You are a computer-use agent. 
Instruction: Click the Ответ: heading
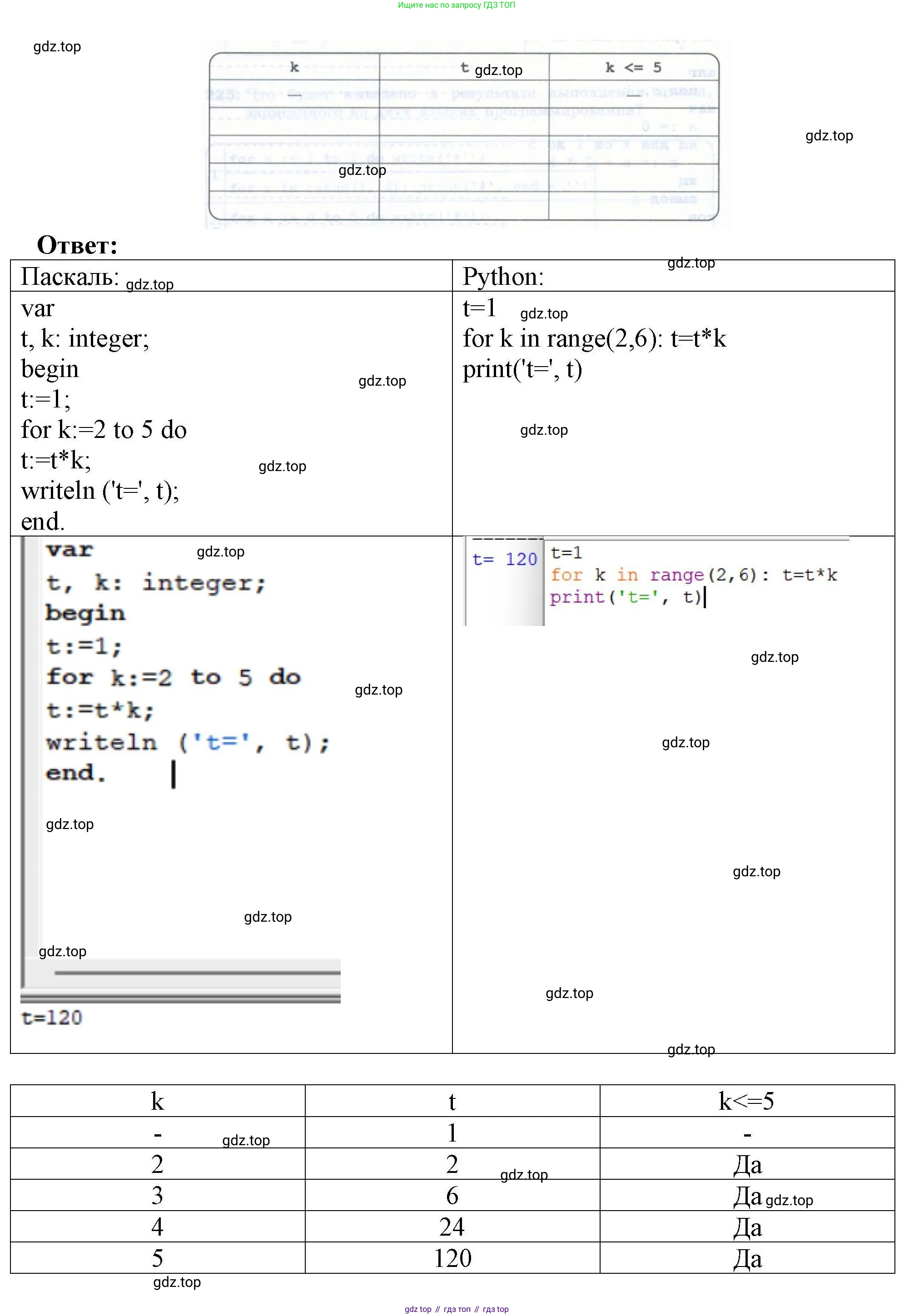coord(77,246)
